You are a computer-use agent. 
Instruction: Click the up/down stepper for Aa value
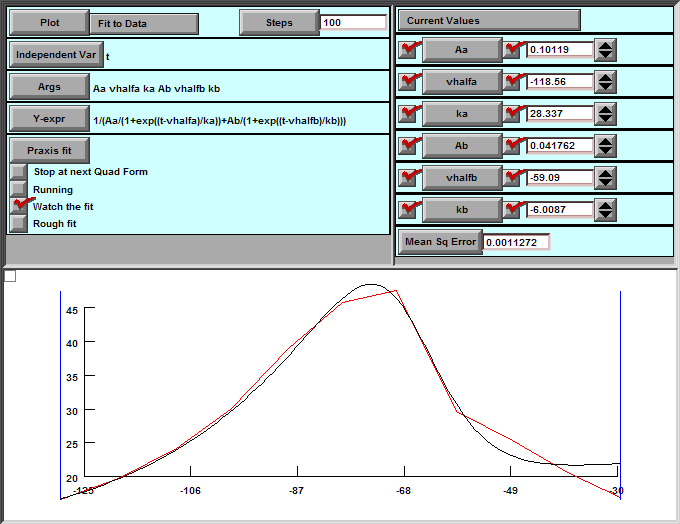605,50
